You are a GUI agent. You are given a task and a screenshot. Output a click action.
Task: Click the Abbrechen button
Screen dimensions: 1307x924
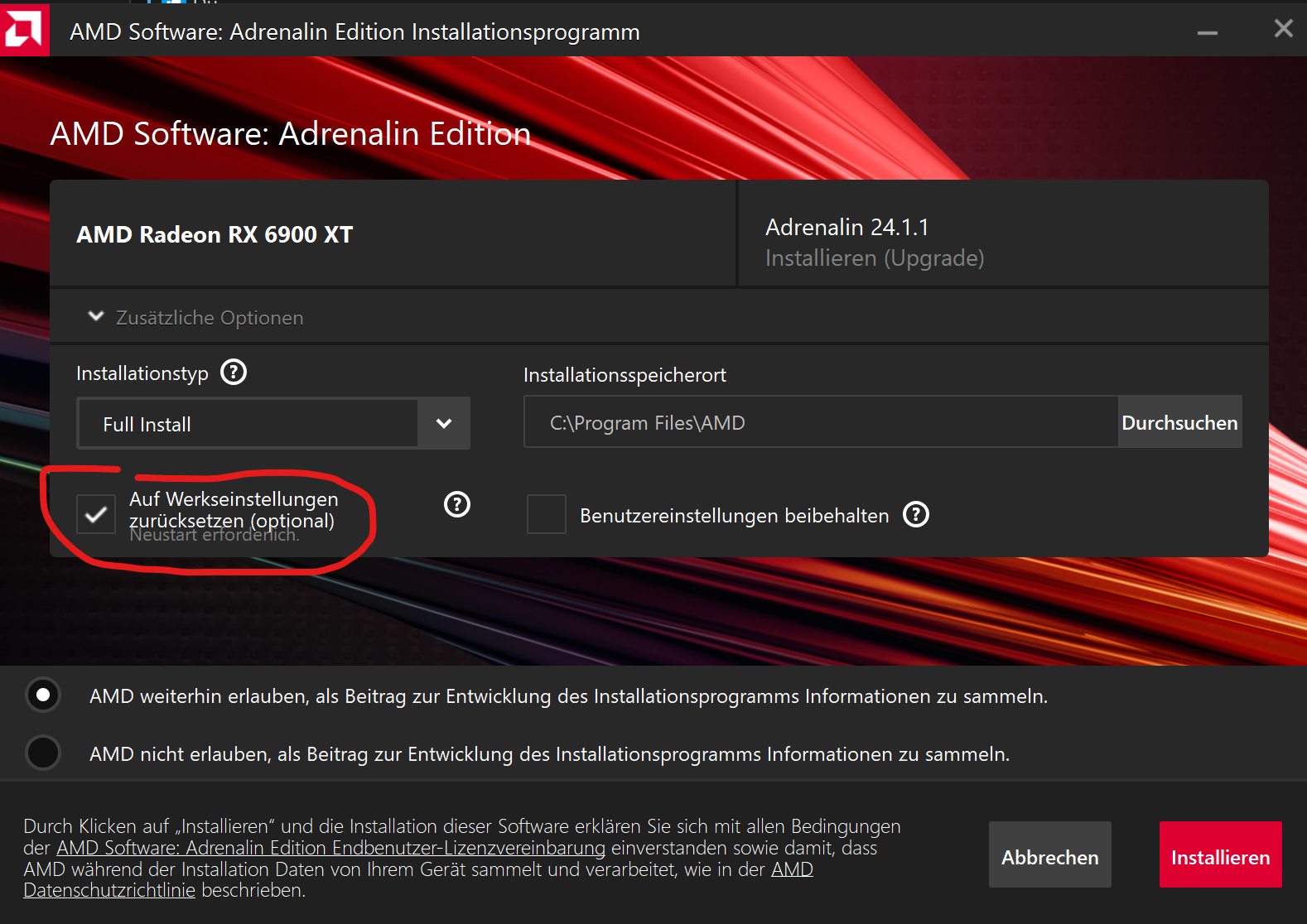pyautogui.click(x=1050, y=854)
